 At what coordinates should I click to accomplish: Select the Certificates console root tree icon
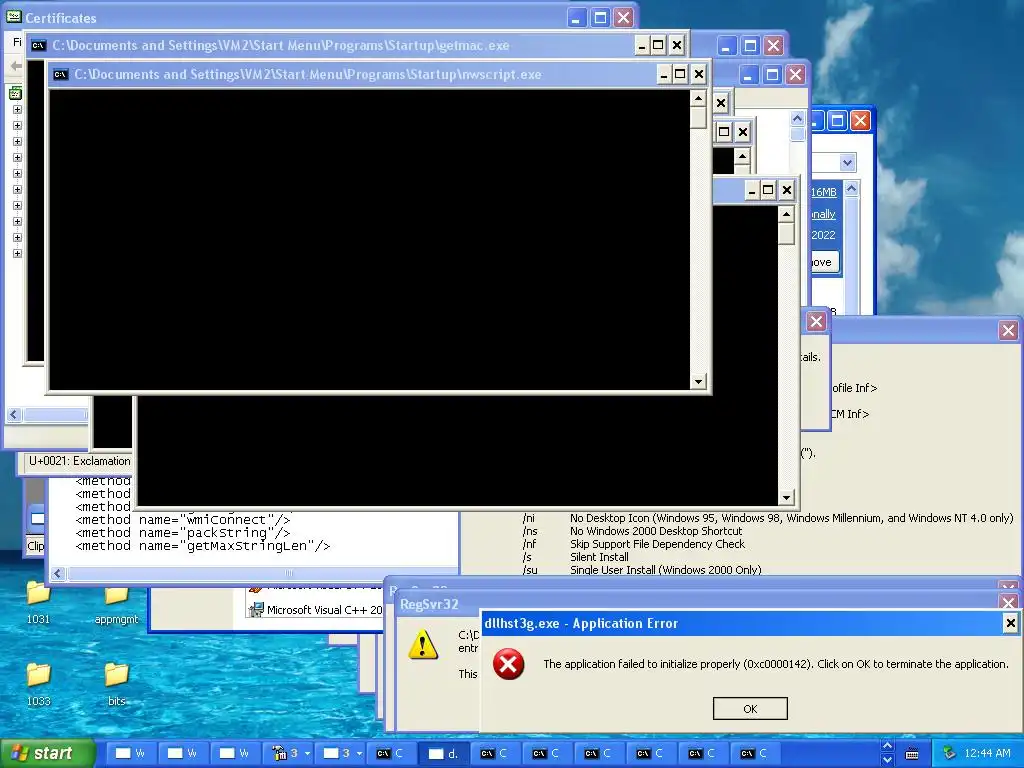click(x=15, y=93)
